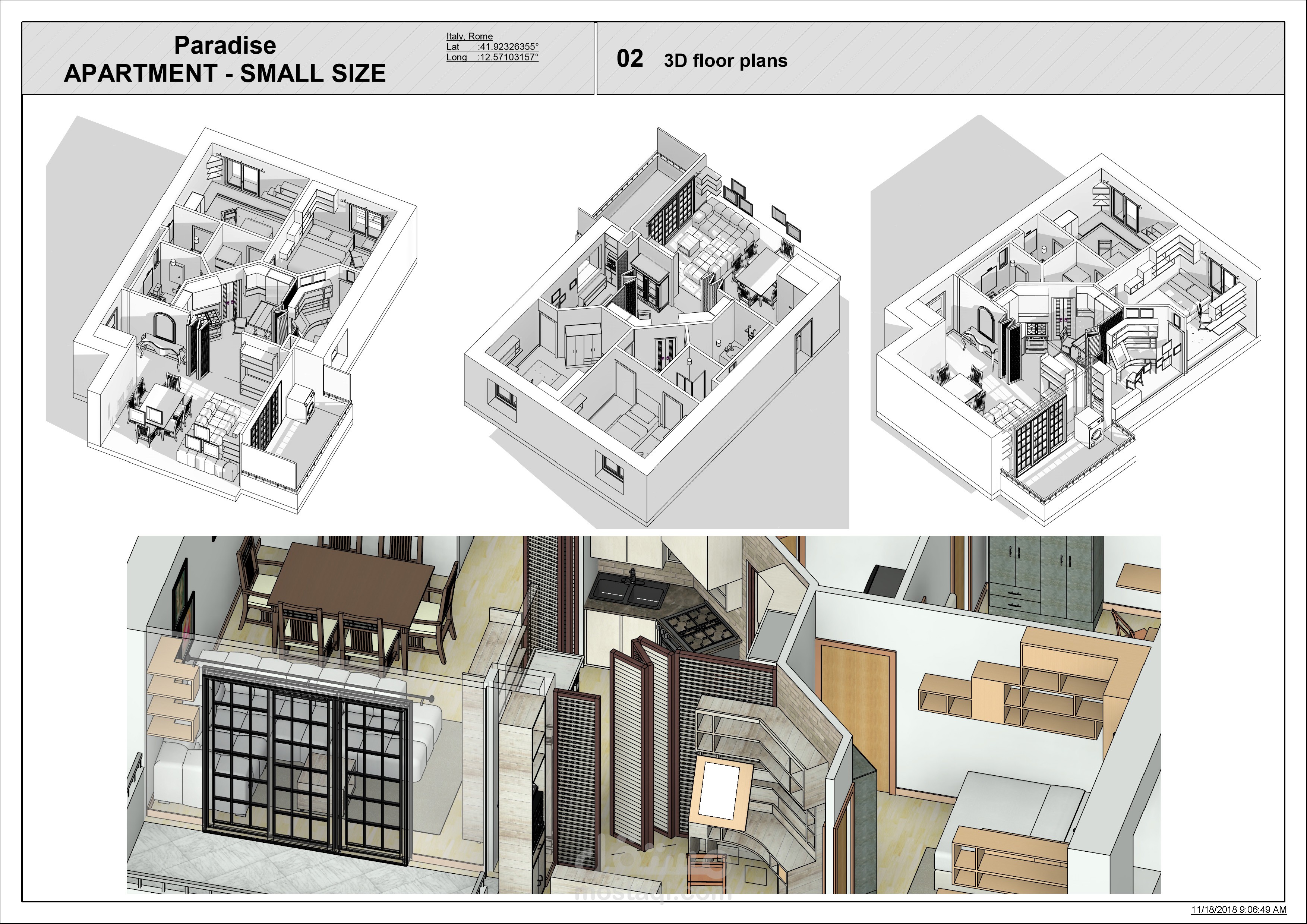Click the Paradise project title
1307x924 pixels.
point(225,45)
